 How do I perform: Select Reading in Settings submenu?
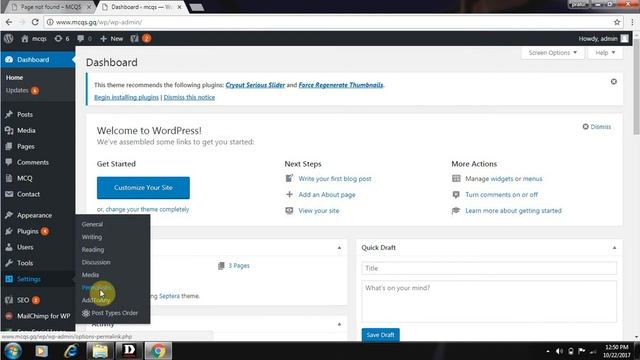pyautogui.click(x=93, y=249)
